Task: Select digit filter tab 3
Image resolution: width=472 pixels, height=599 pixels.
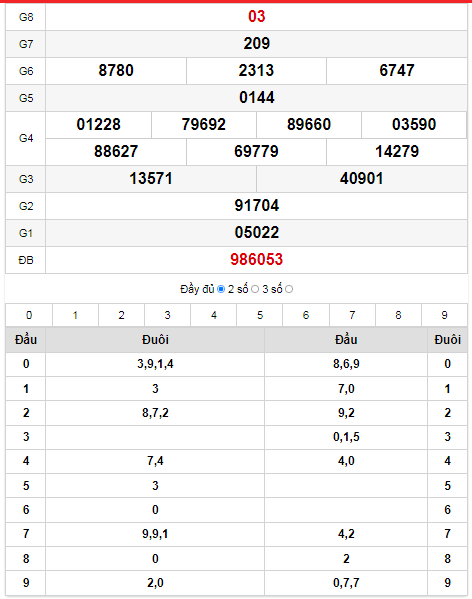Action: pyautogui.click(x=167, y=315)
